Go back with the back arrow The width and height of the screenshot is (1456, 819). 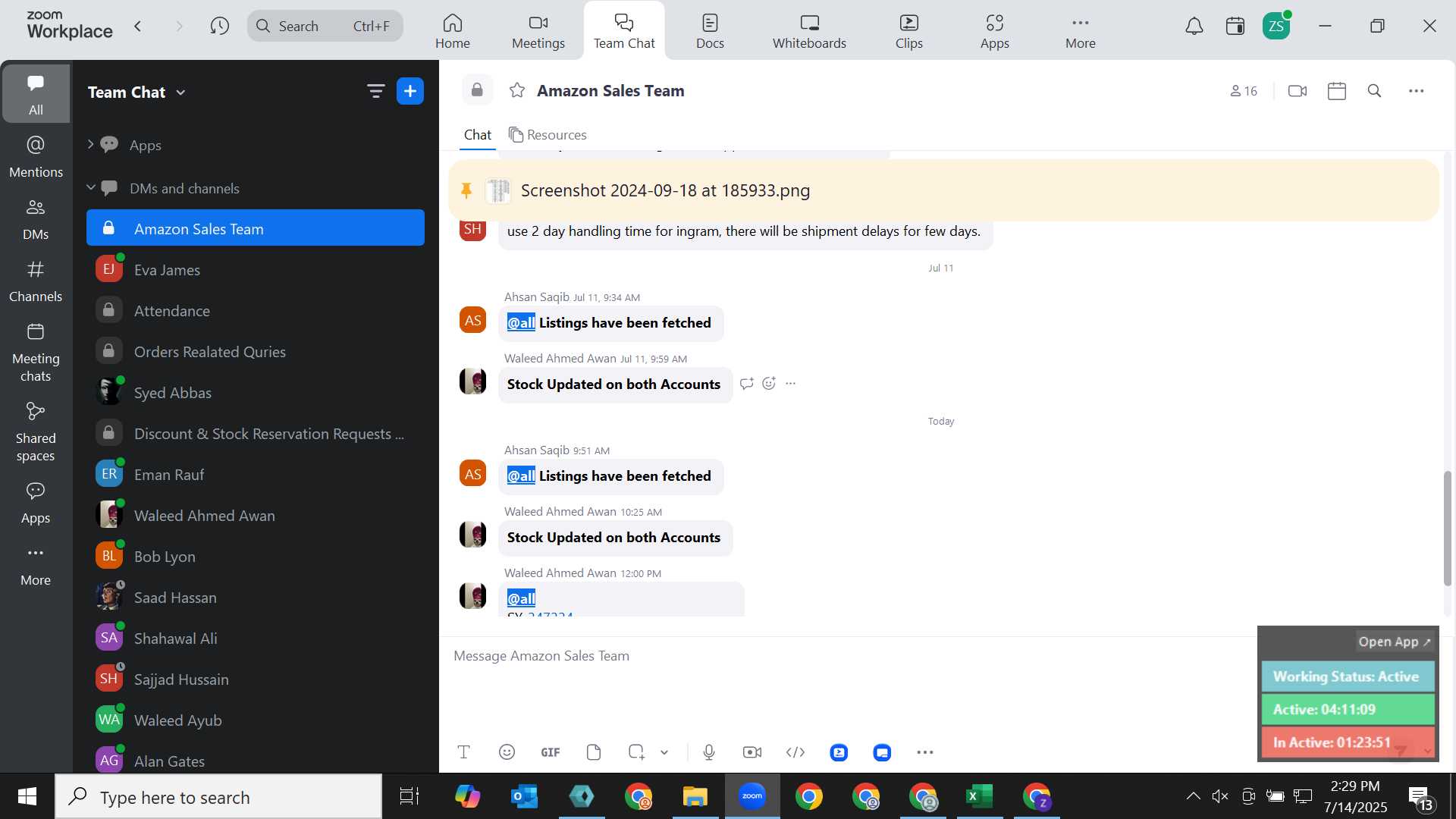tap(138, 27)
